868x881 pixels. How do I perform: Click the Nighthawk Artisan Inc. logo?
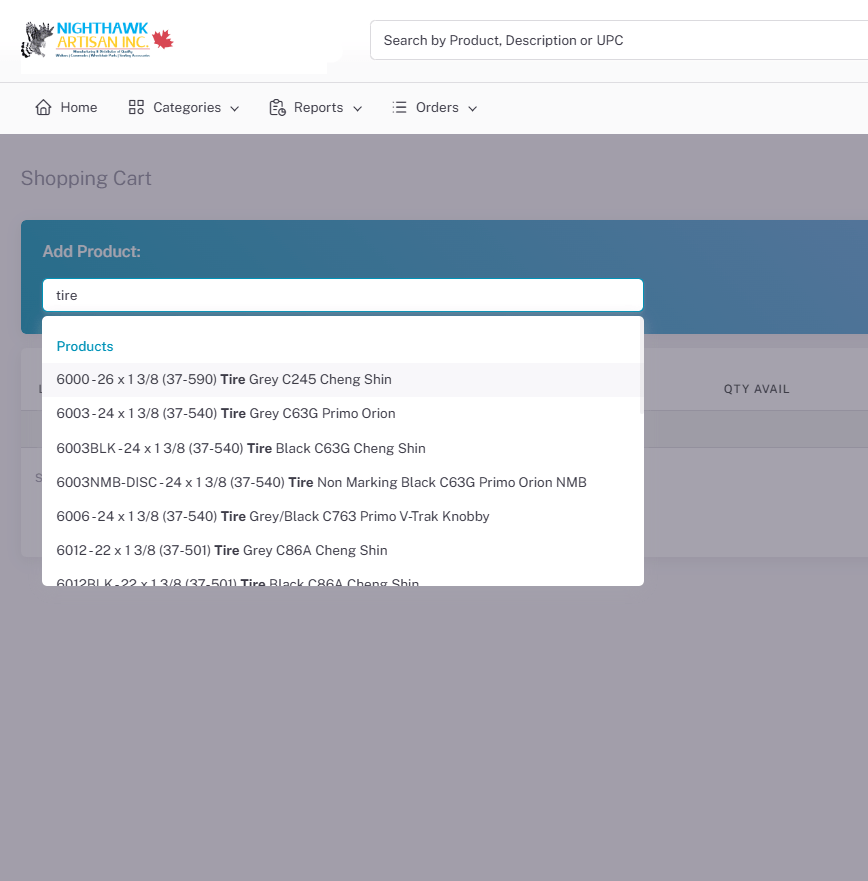97,40
